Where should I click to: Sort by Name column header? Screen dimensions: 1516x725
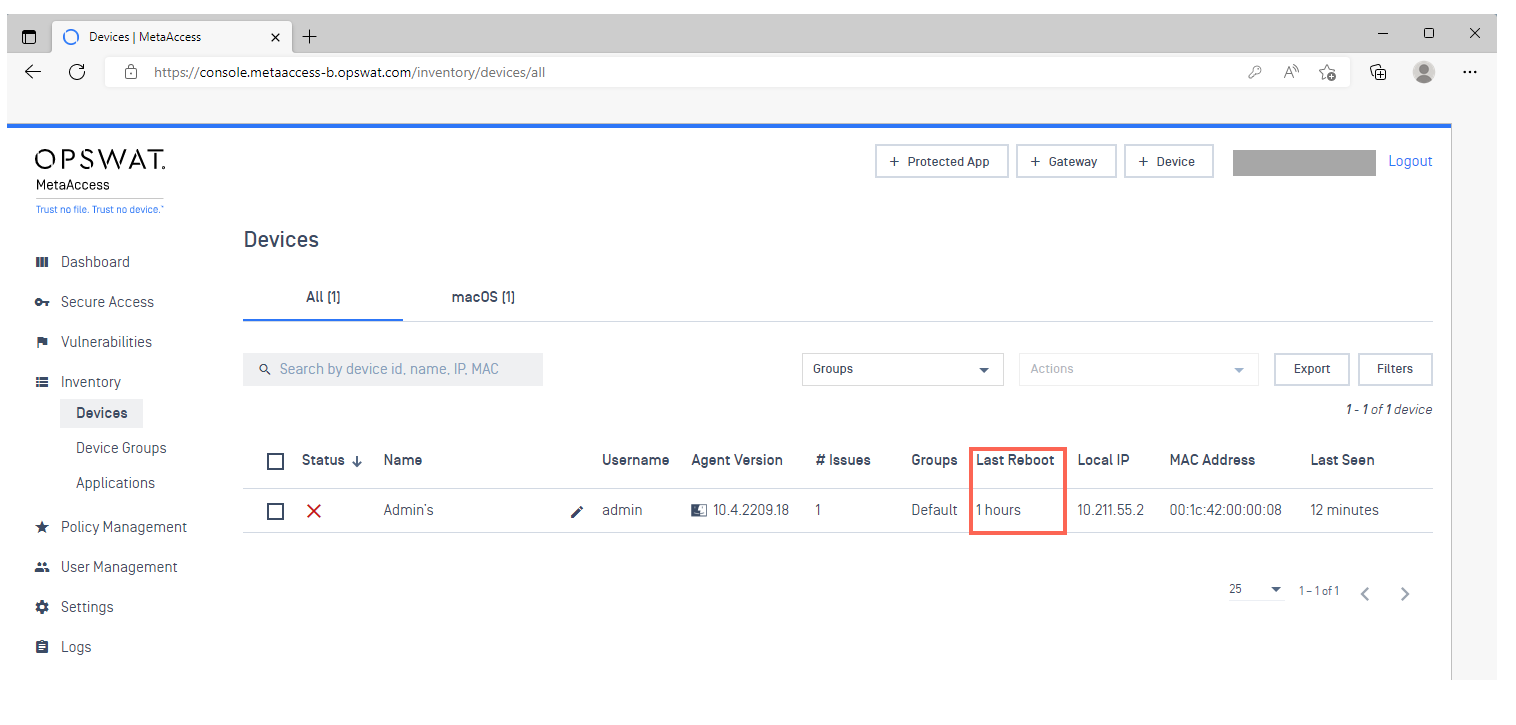[403, 460]
